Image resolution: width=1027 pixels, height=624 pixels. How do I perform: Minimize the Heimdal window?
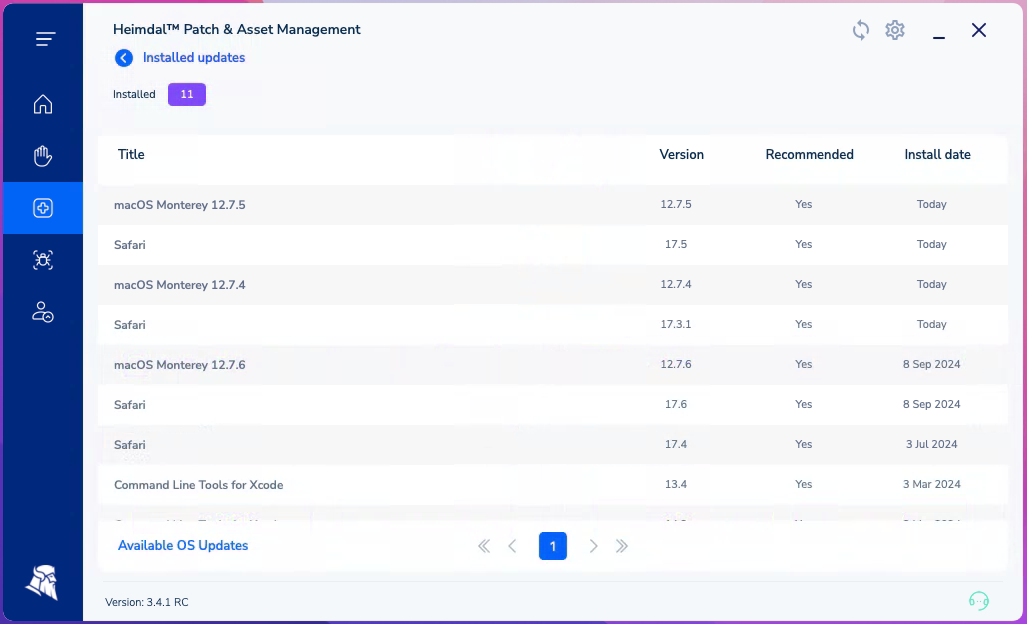coord(939,37)
